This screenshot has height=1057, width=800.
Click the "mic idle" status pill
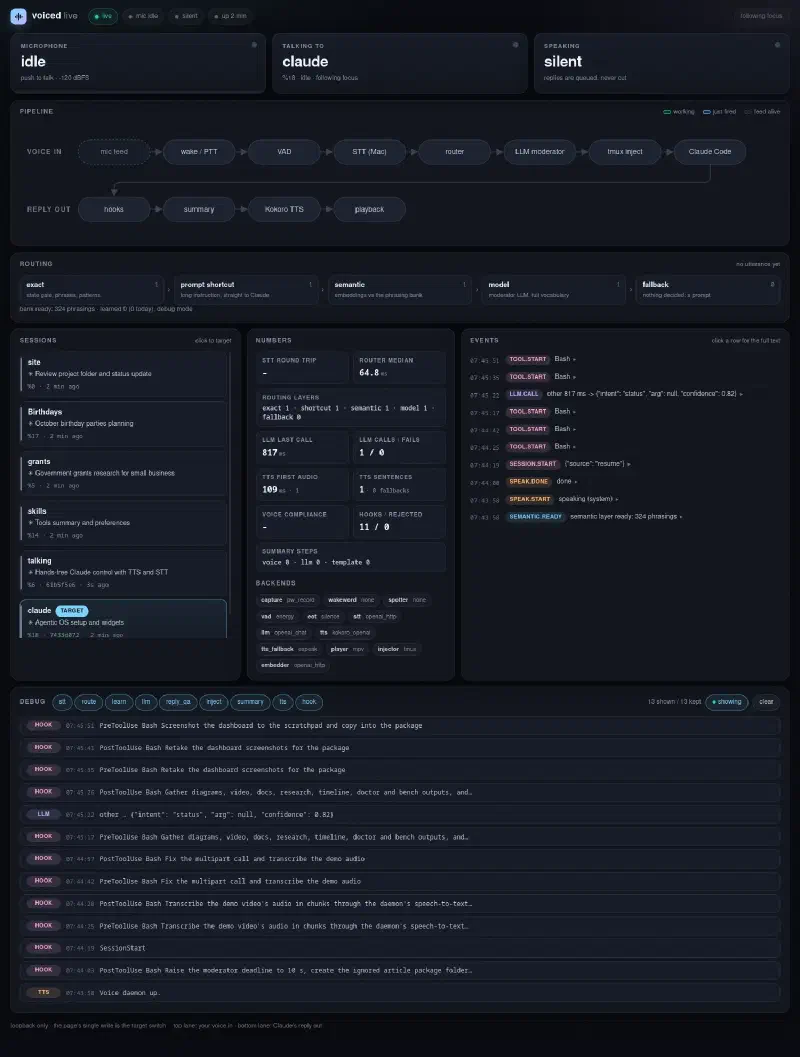pos(143,16)
